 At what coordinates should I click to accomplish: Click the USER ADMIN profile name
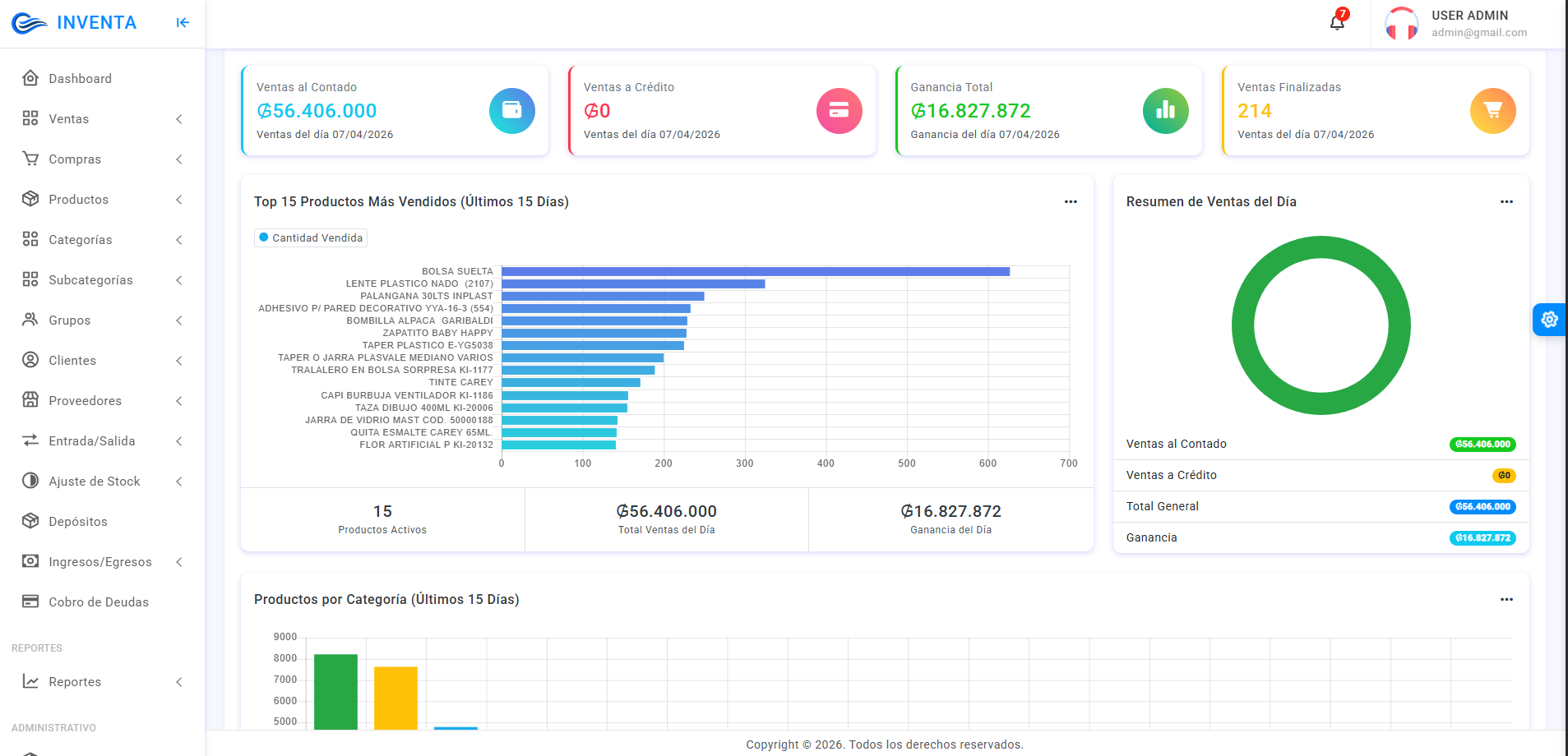(1469, 16)
